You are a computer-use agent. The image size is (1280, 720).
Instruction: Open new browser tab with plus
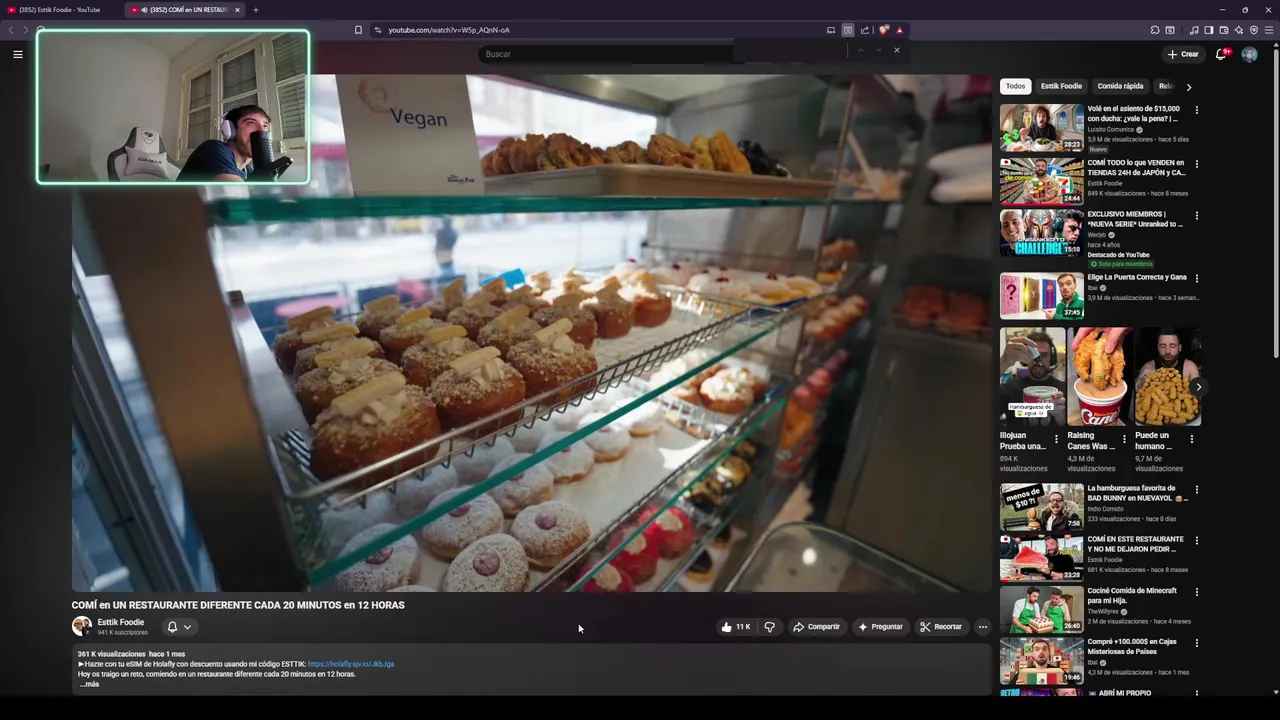pos(255,10)
